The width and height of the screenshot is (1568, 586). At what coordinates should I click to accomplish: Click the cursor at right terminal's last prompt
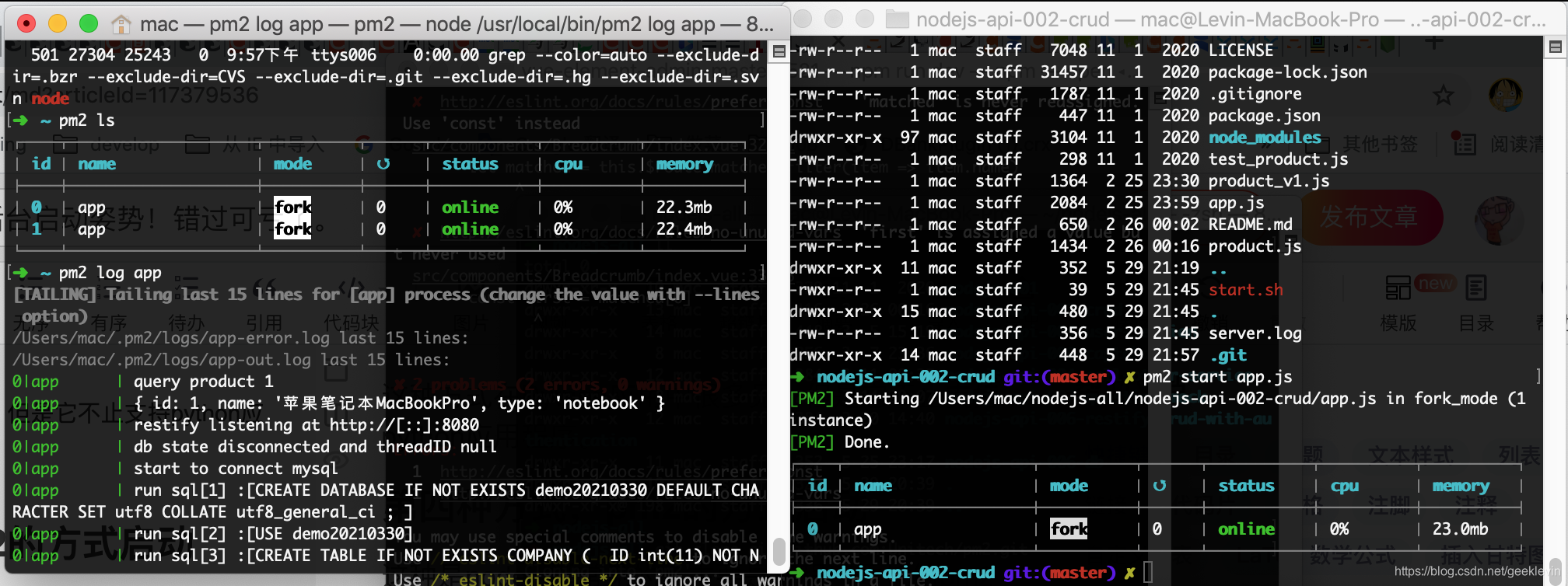coord(1148,573)
